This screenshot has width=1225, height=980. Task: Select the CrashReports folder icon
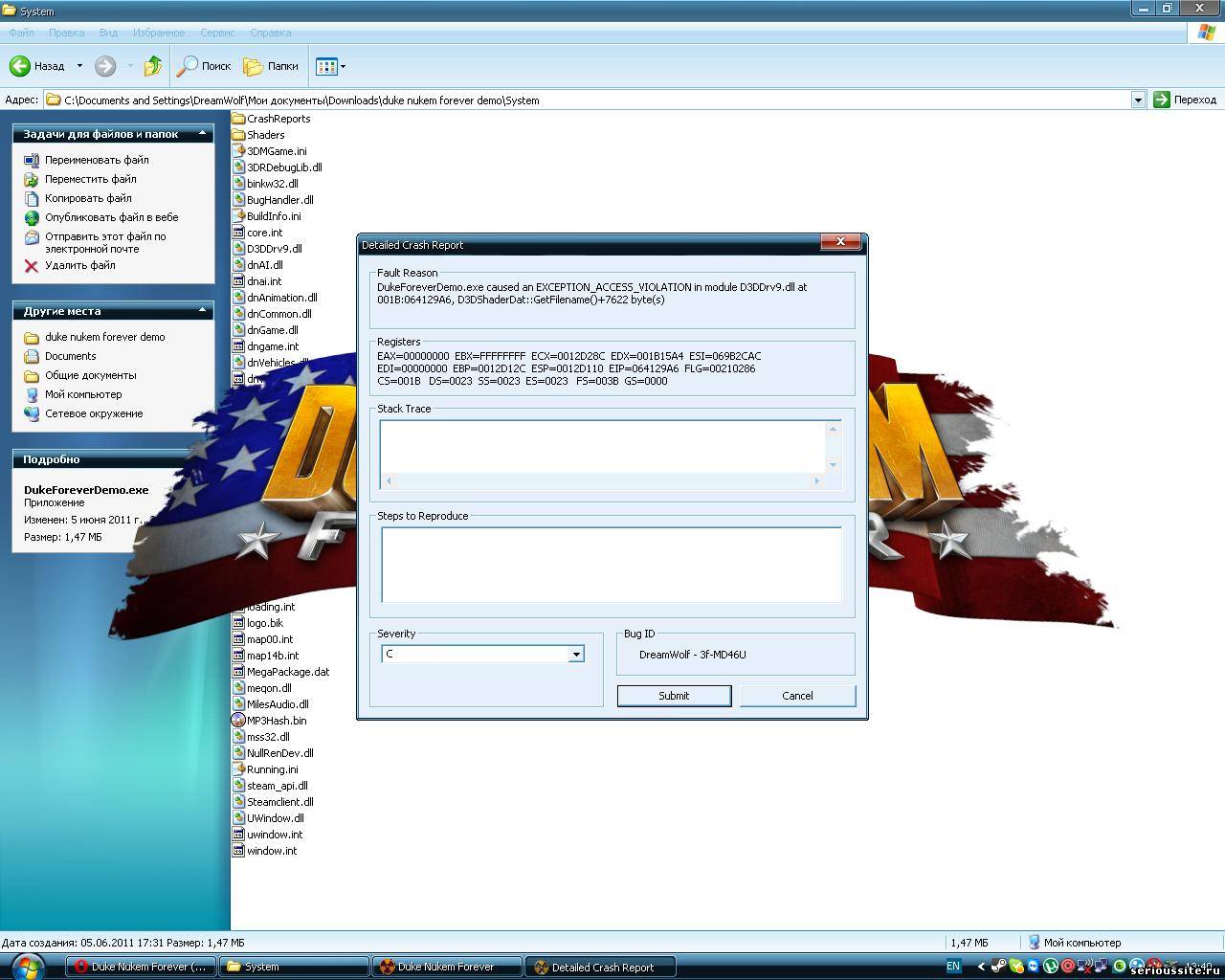[x=239, y=119]
